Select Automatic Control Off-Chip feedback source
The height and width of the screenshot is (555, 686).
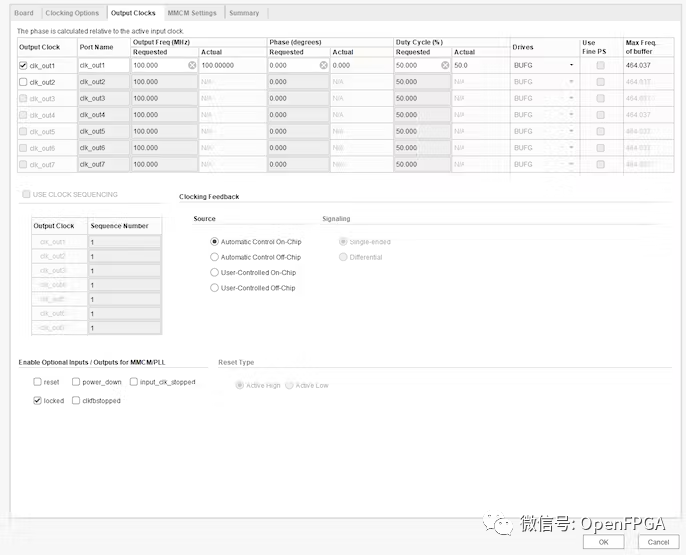click(214, 257)
